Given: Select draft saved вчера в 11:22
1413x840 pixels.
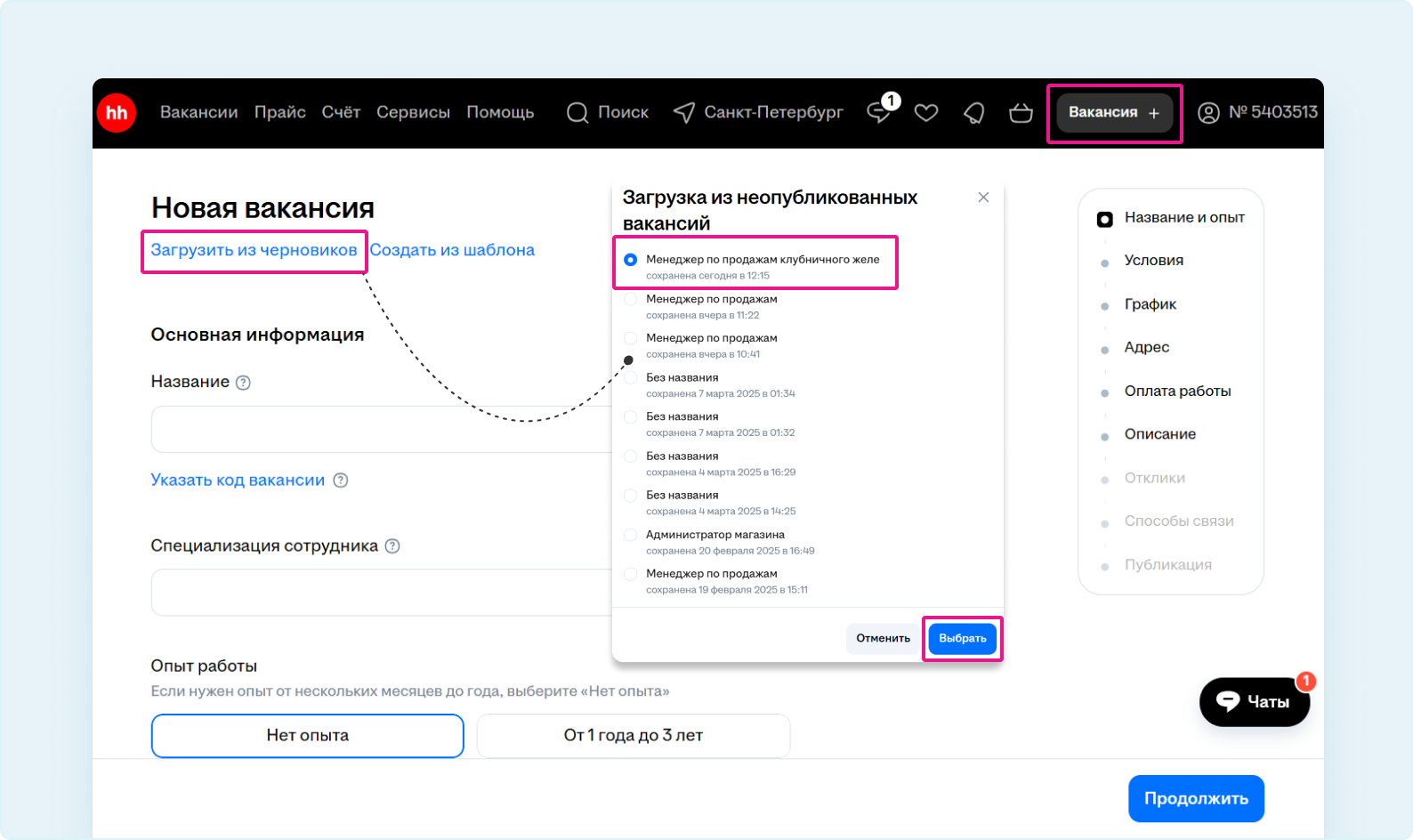Looking at the screenshot, I should [x=631, y=300].
